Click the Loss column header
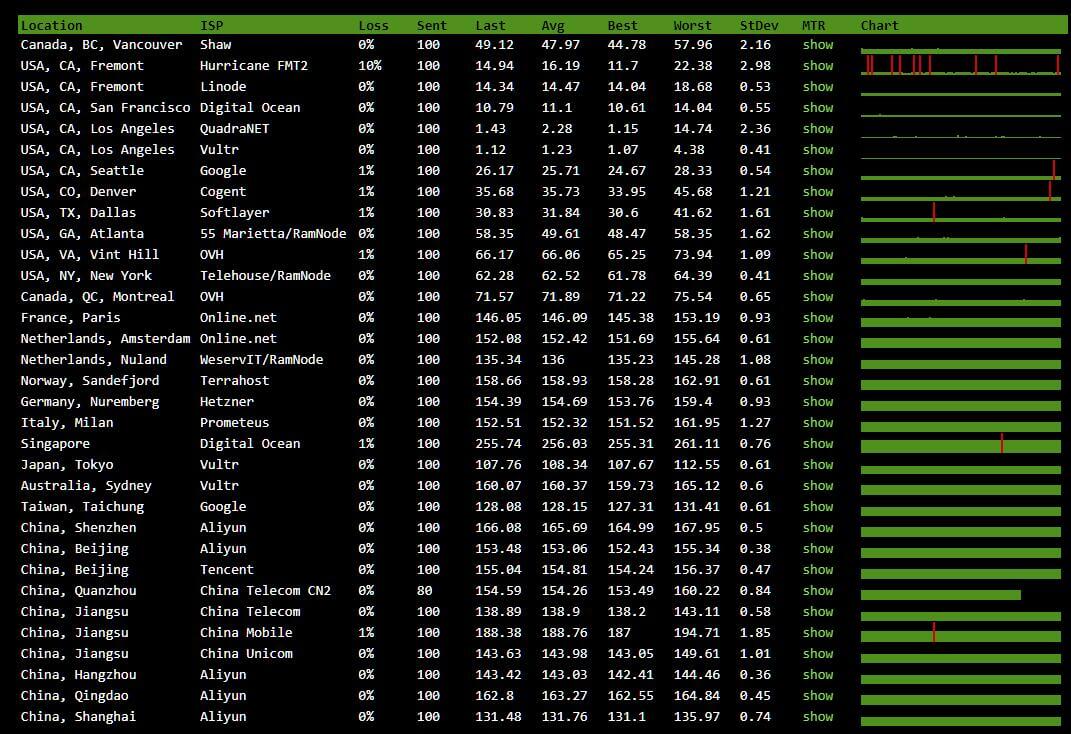 click(x=374, y=25)
